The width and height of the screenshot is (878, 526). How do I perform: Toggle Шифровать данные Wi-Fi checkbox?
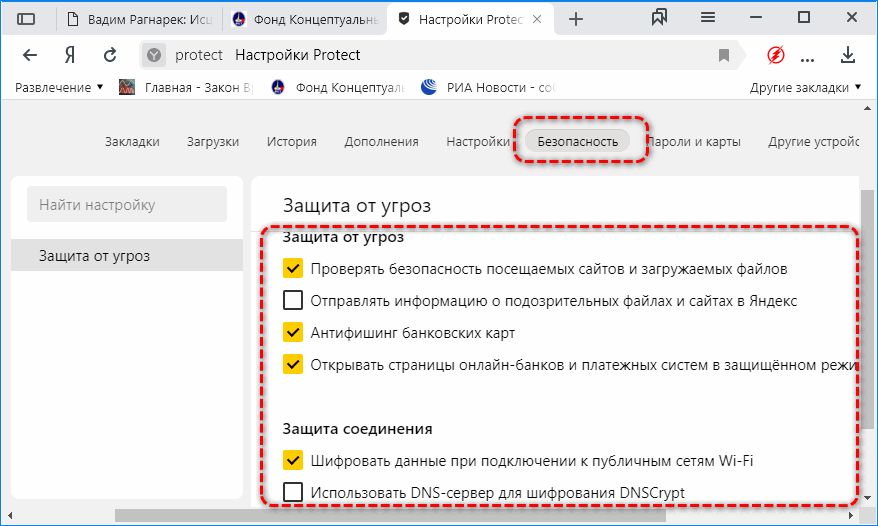coord(293,460)
